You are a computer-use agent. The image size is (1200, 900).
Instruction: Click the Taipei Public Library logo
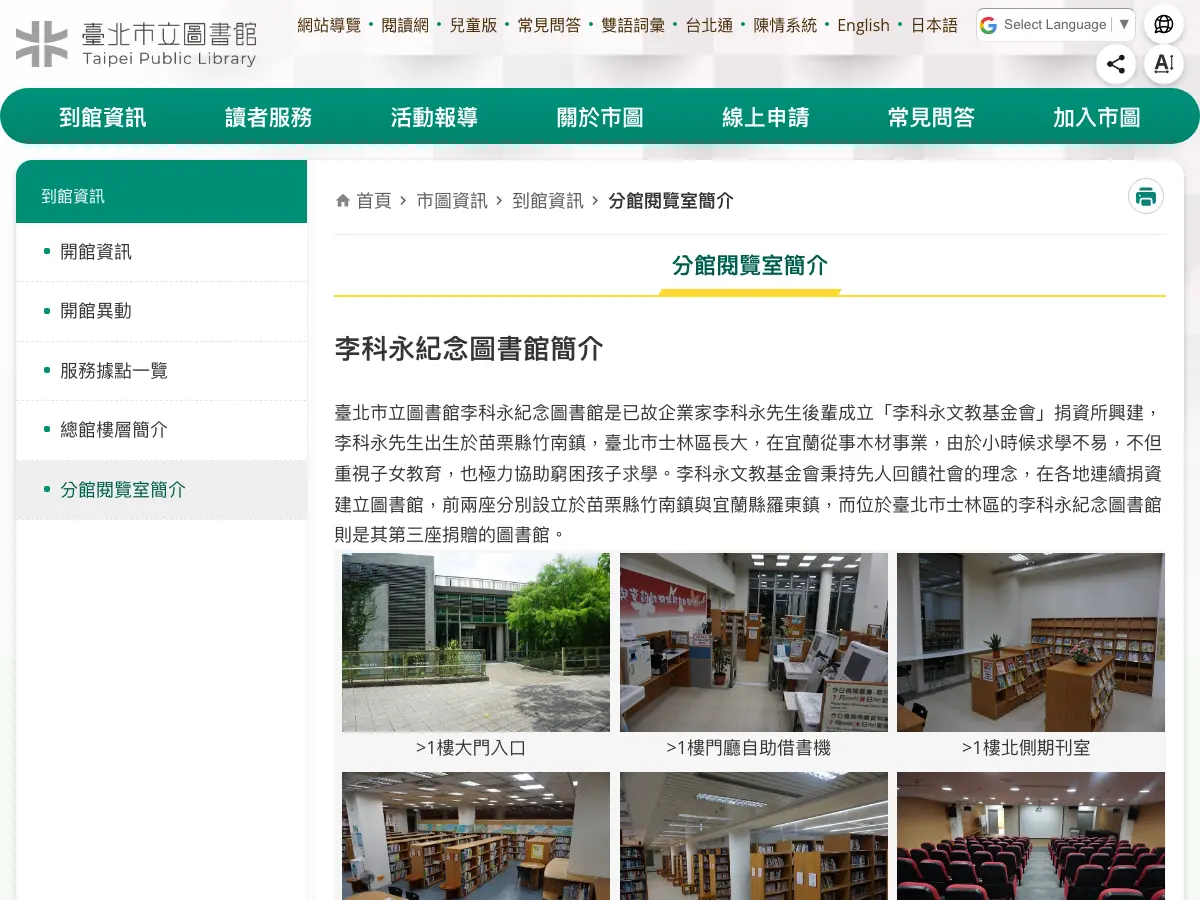coord(136,44)
